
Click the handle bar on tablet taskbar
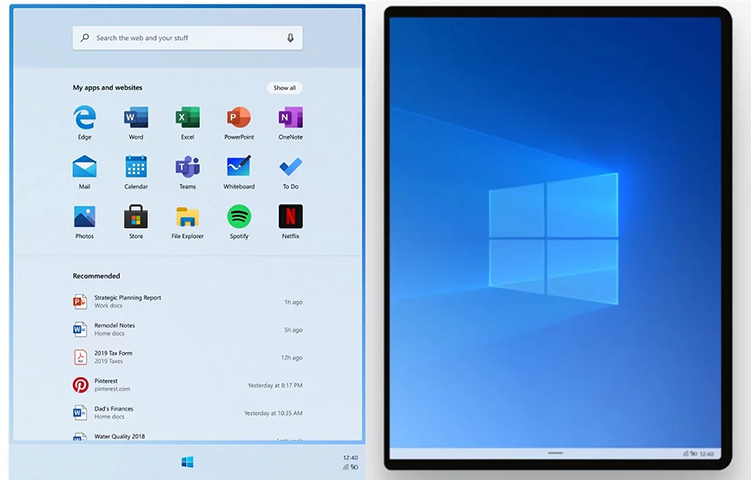pos(556,453)
